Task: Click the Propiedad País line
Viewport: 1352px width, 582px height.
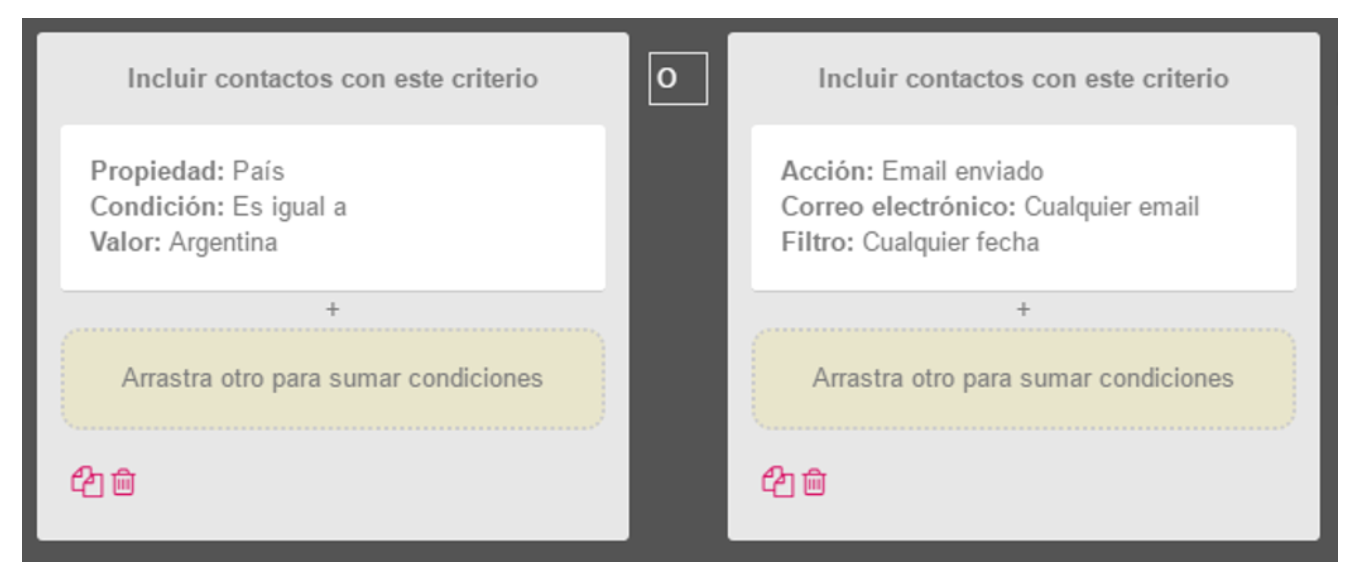Action: pos(188,172)
